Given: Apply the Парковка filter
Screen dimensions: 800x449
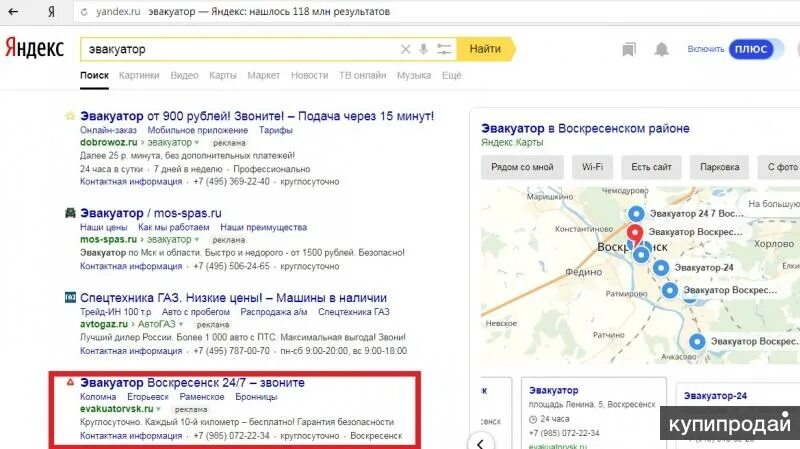Looking at the screenshot, I should [x=719, y=167].
